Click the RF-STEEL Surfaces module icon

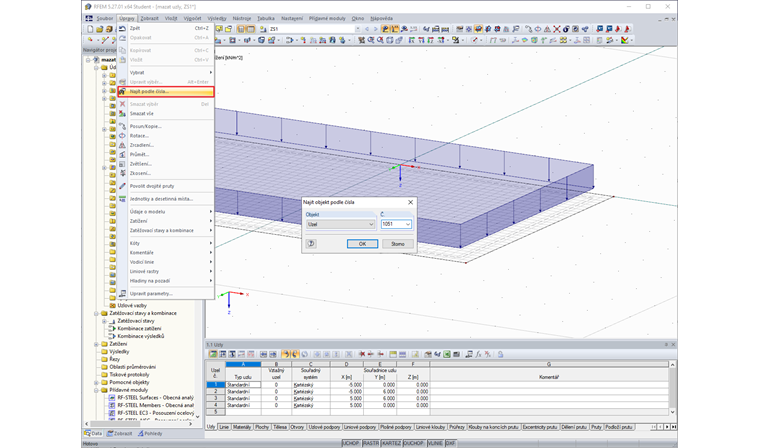[112, 398]
